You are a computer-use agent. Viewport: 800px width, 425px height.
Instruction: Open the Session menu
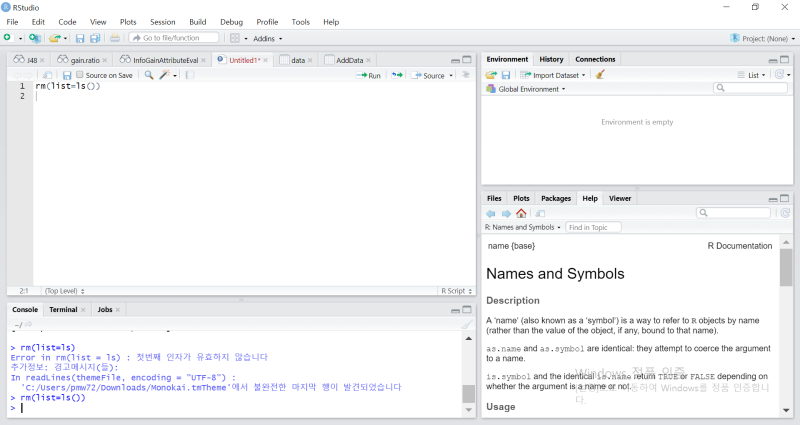[x=162, y=21]
